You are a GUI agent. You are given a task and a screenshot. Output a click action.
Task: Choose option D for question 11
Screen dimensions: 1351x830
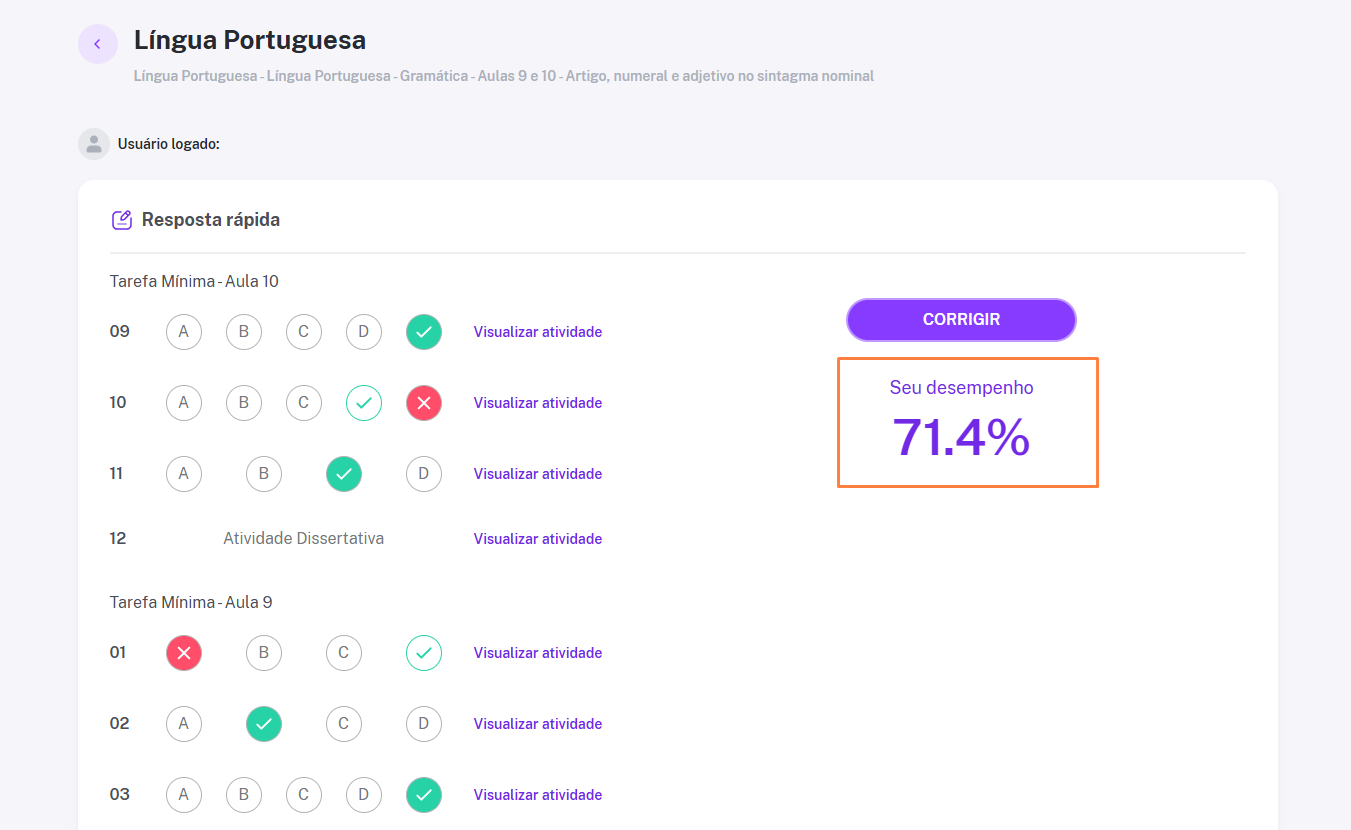[x=424, y=474]
